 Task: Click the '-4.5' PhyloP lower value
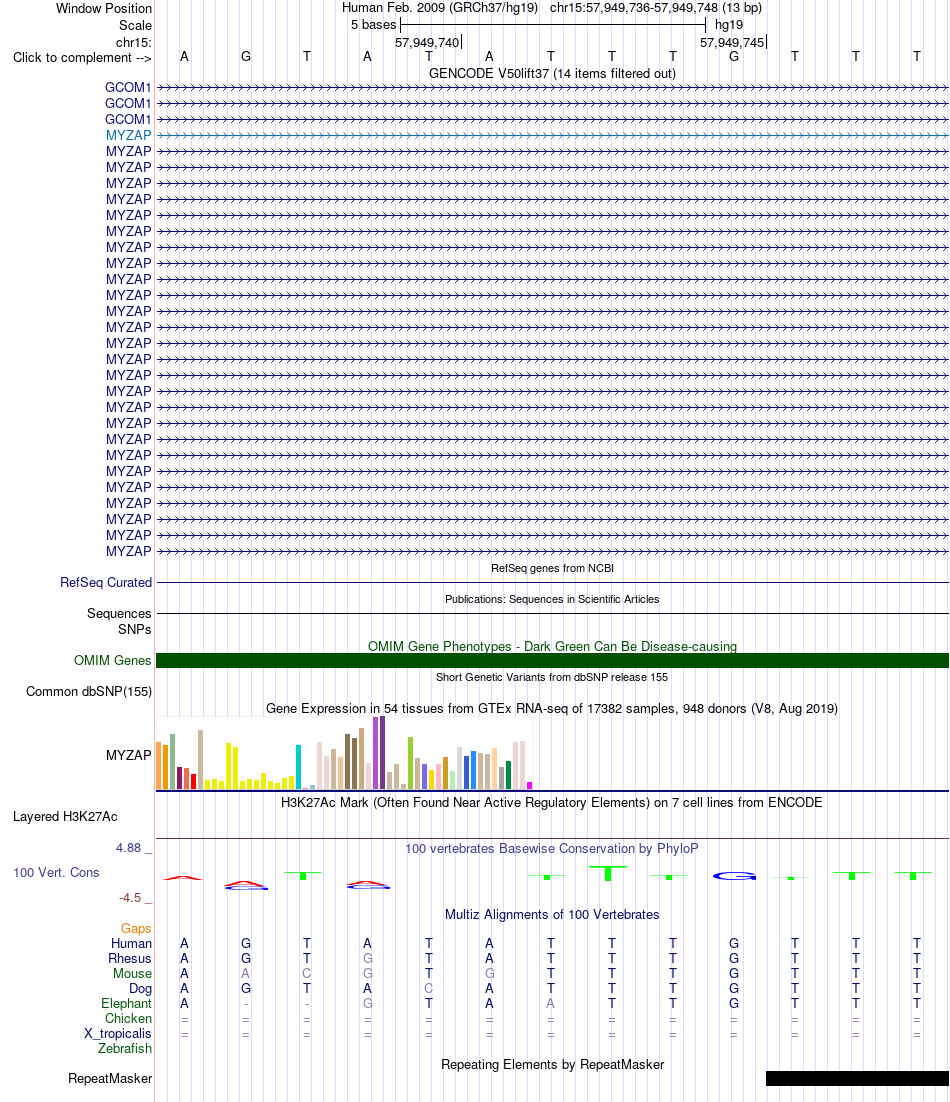pos(130,897)
